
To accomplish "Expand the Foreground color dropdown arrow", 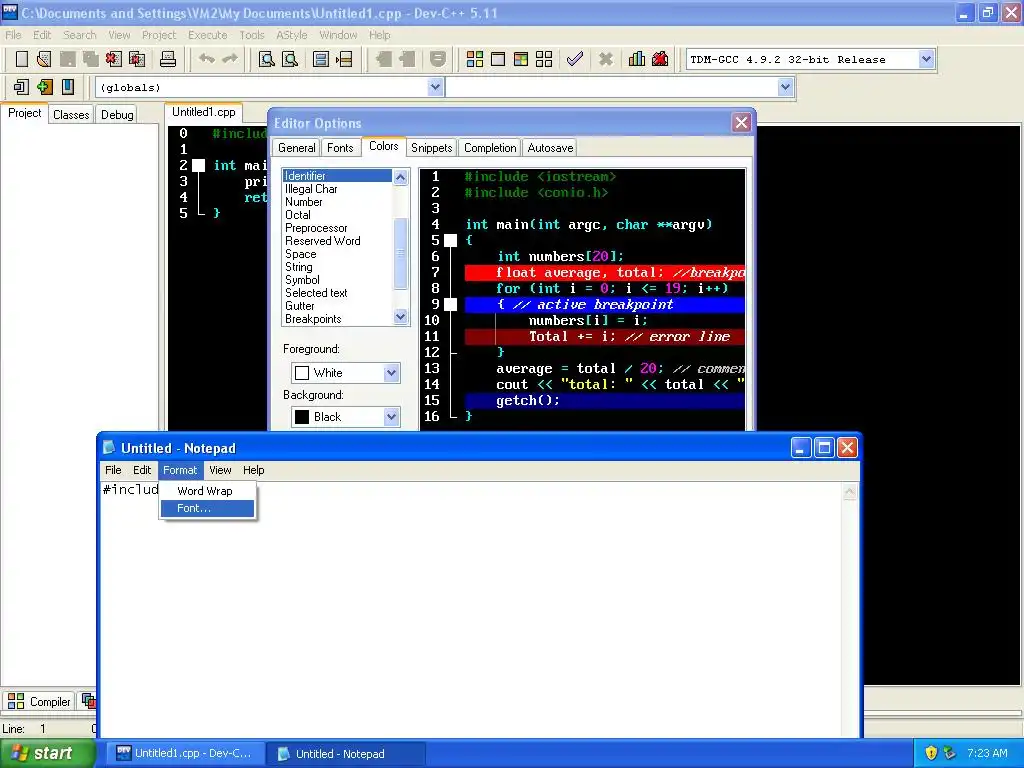I will click(391, 373).
